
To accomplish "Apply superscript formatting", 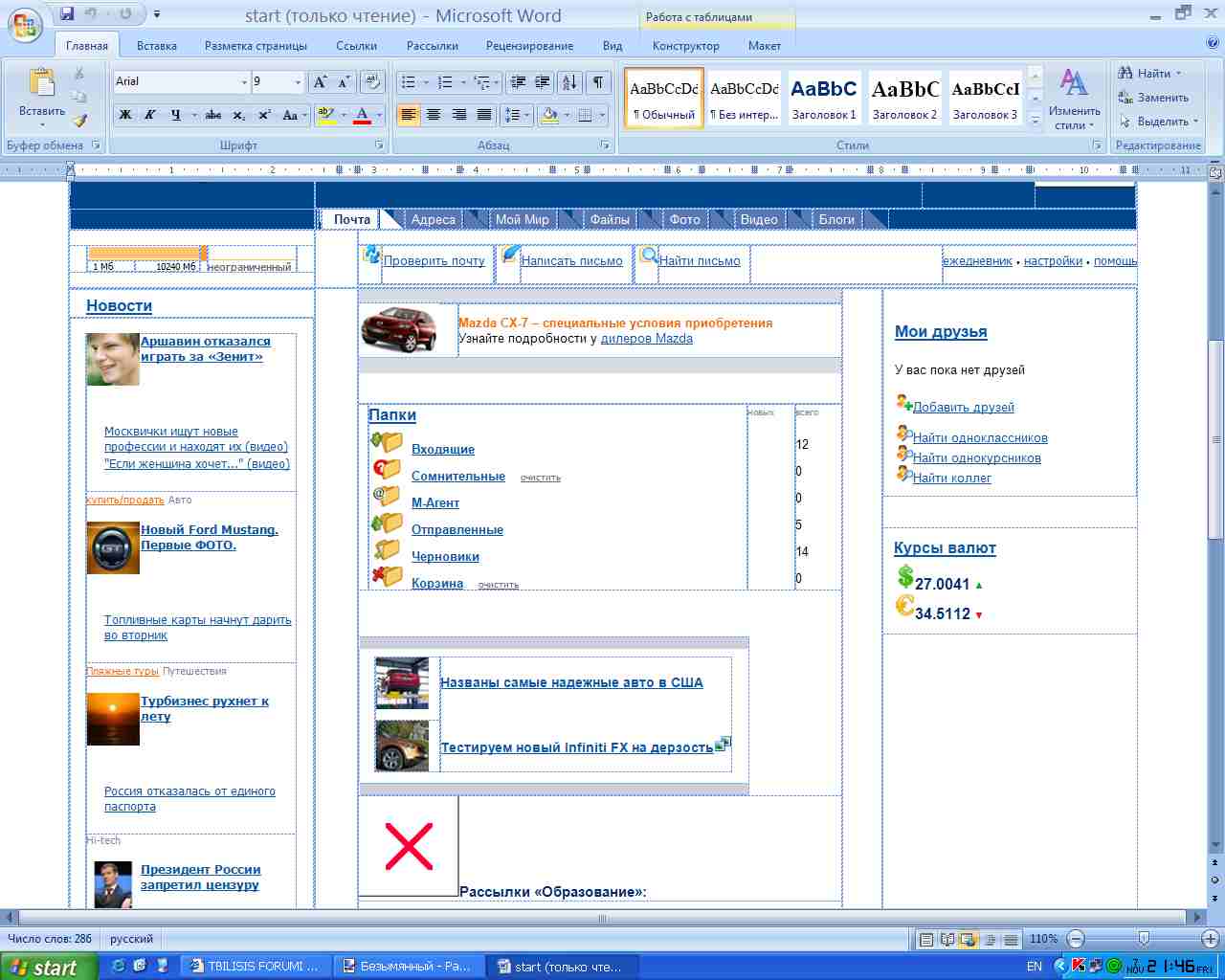I will pos(264,115).
